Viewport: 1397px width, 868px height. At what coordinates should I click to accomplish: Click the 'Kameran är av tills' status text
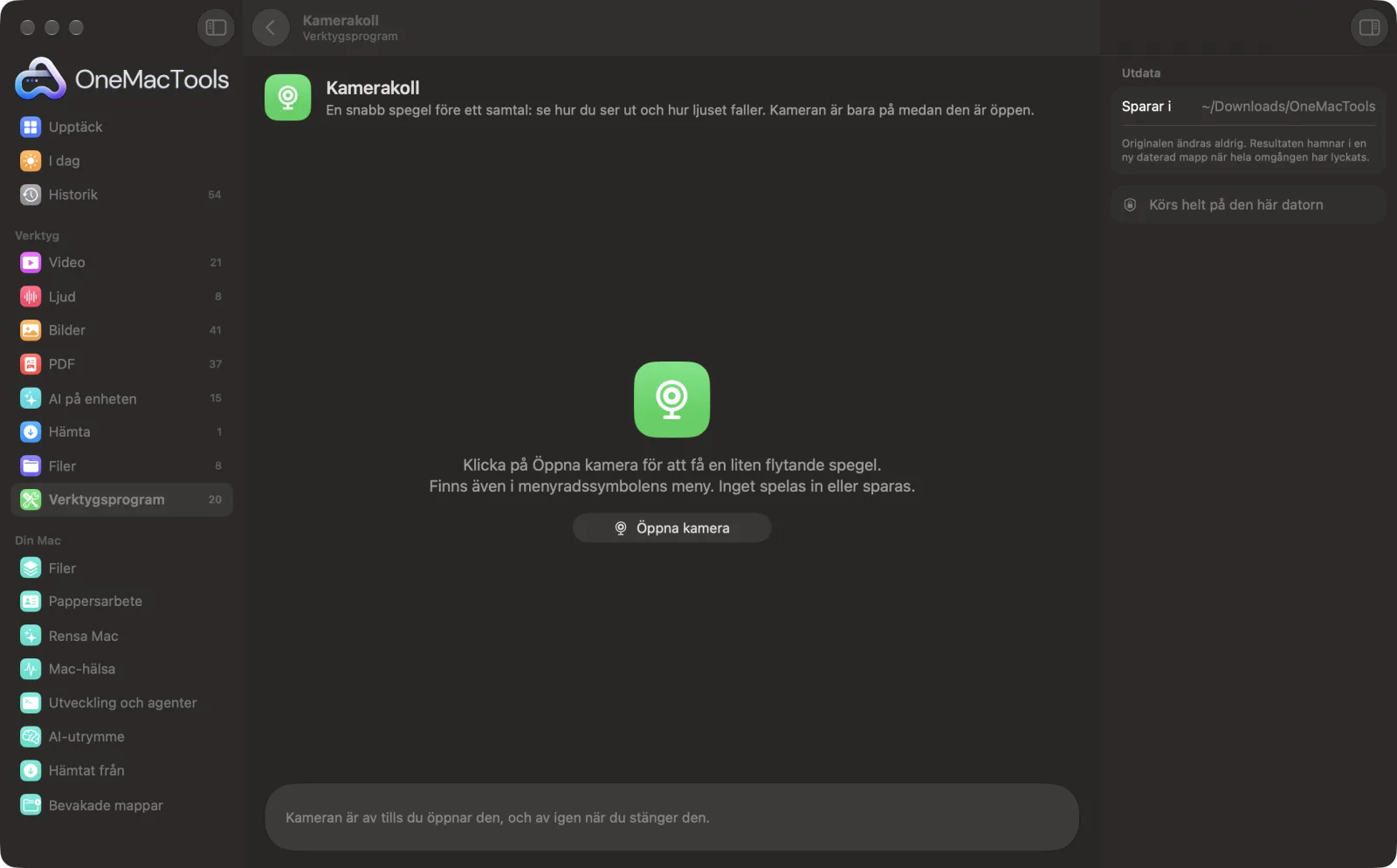(x=498, y=818)
